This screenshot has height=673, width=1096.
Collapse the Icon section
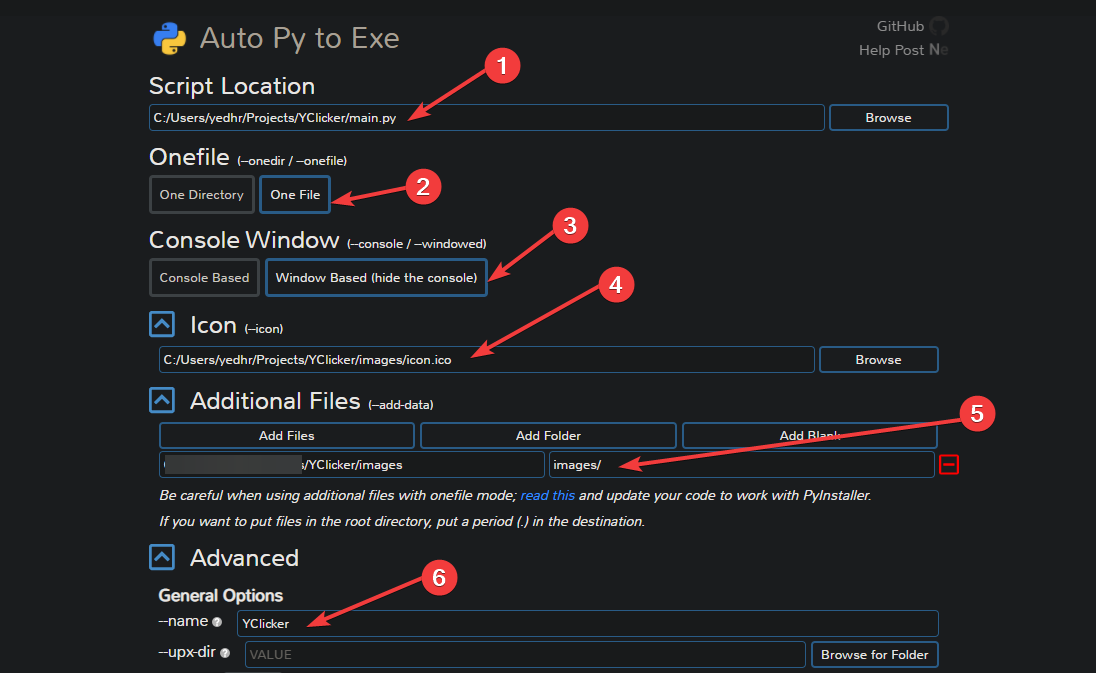tap(162, 325)
